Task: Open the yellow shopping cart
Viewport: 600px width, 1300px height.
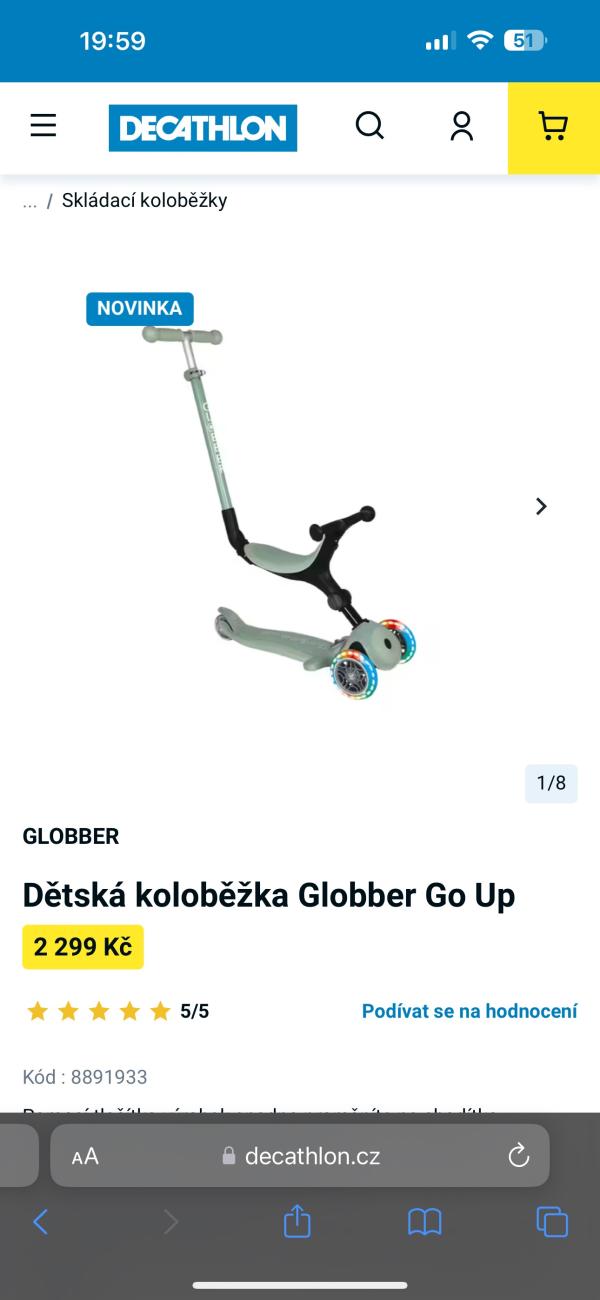Action: point(554,128)
